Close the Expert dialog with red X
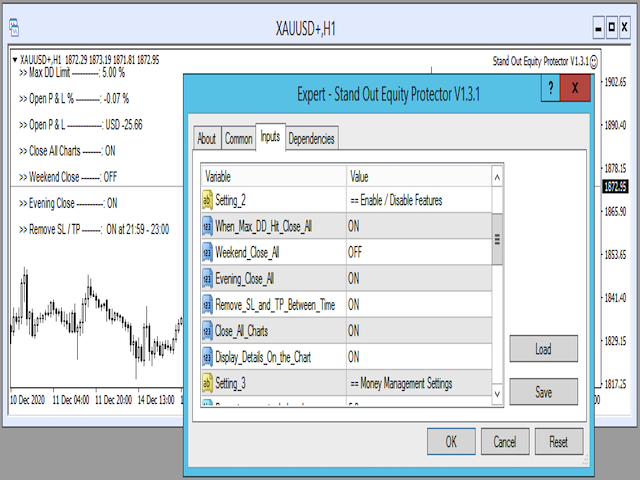Screen dimensions: 640x480 pyautogui.click(x=575, y=87)
